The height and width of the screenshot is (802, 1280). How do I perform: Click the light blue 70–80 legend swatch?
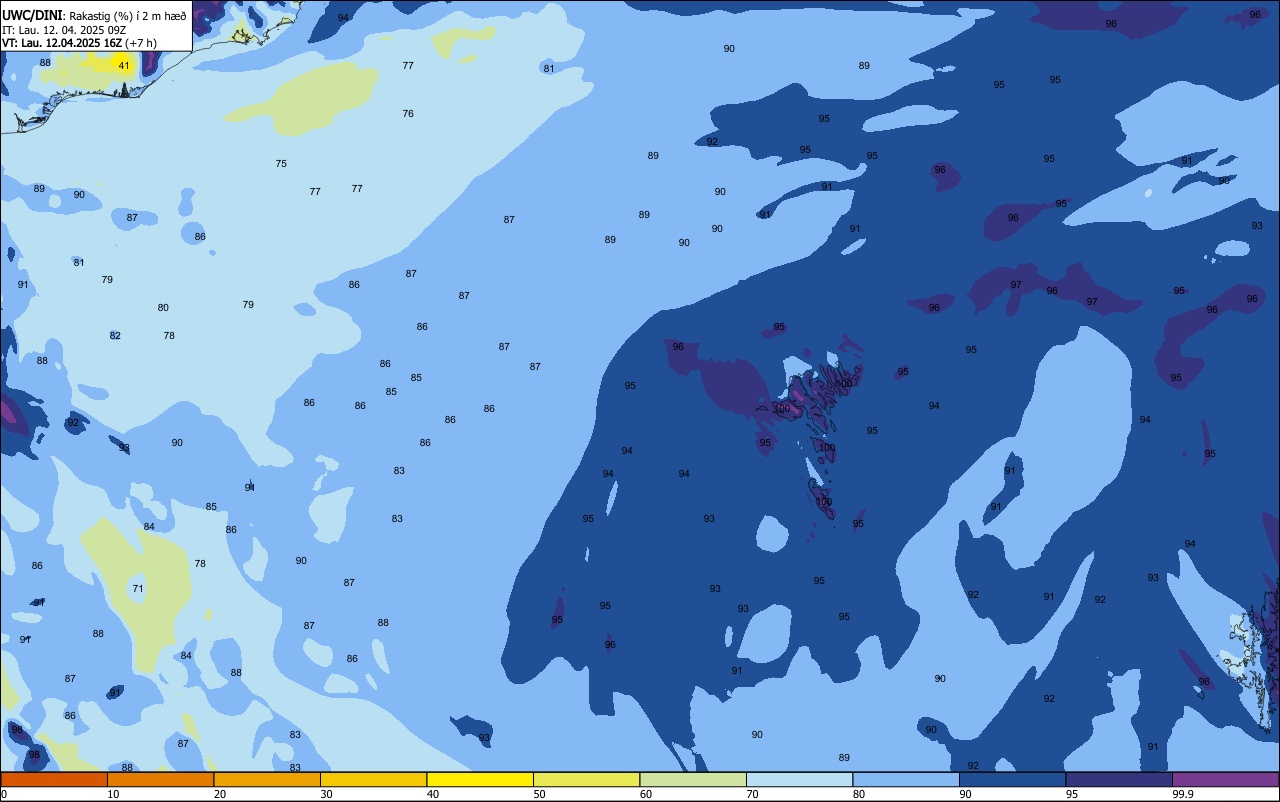(x=799, y=779)
